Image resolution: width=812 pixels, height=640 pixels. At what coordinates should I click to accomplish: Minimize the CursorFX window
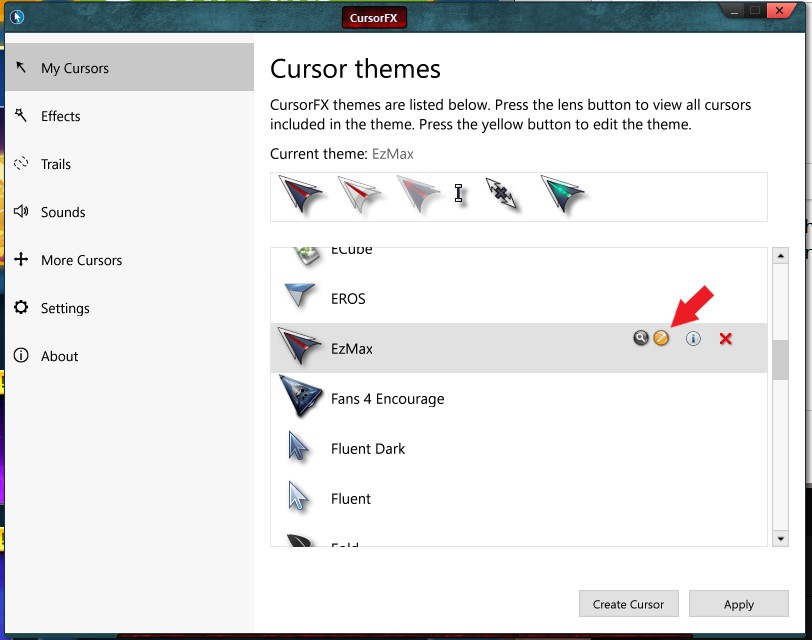coord(734,11)
